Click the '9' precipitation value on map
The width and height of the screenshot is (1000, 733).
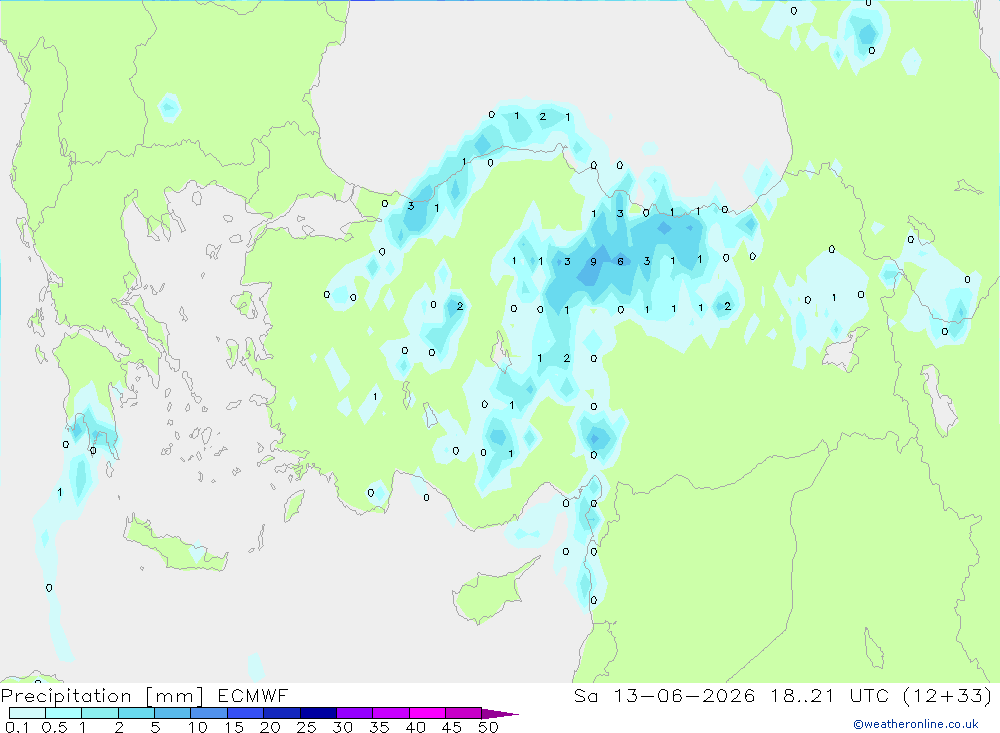click(594, 262)
